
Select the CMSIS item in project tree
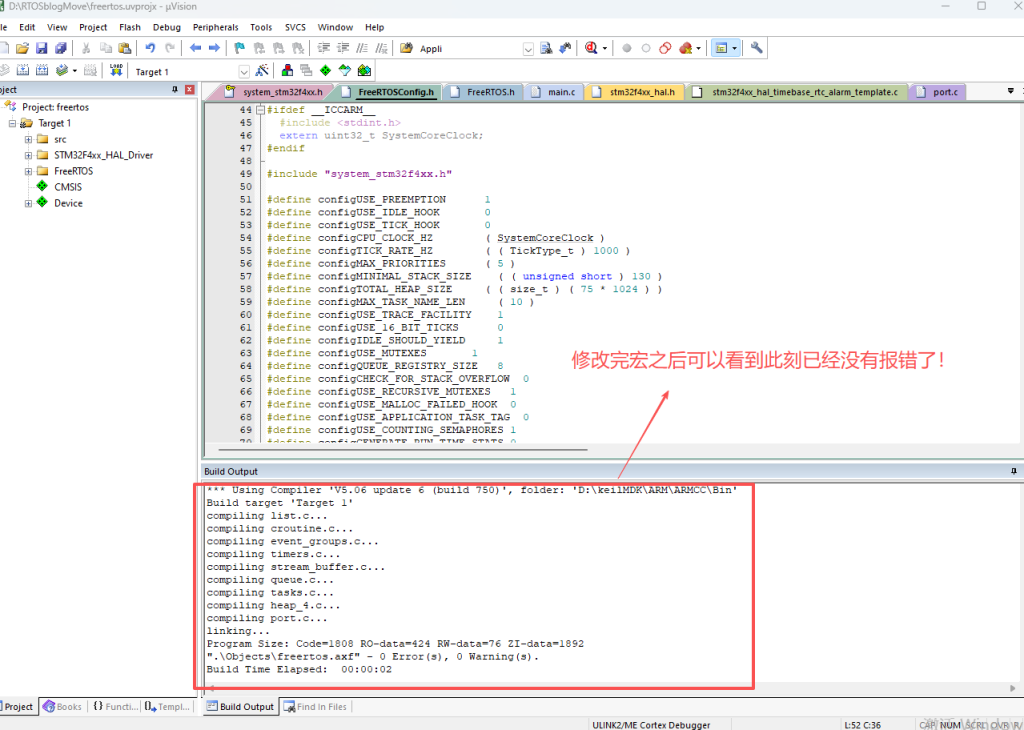68,187
